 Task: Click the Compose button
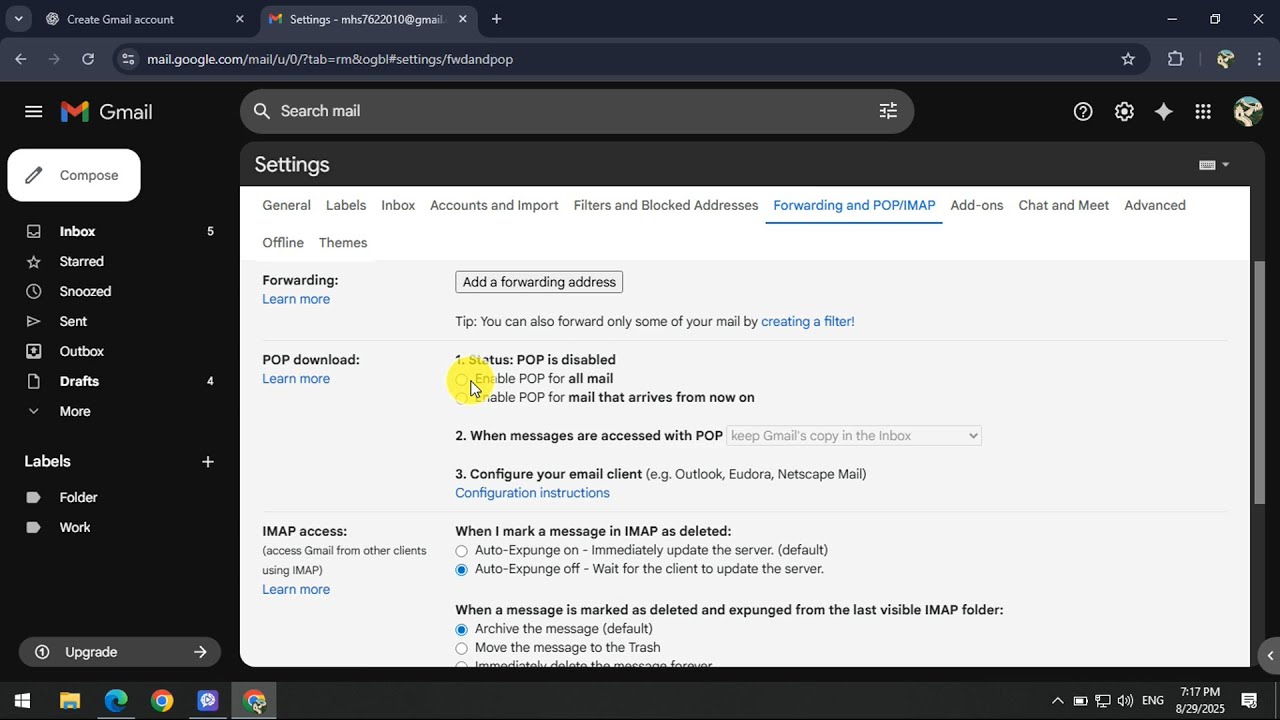pos(74,175)
